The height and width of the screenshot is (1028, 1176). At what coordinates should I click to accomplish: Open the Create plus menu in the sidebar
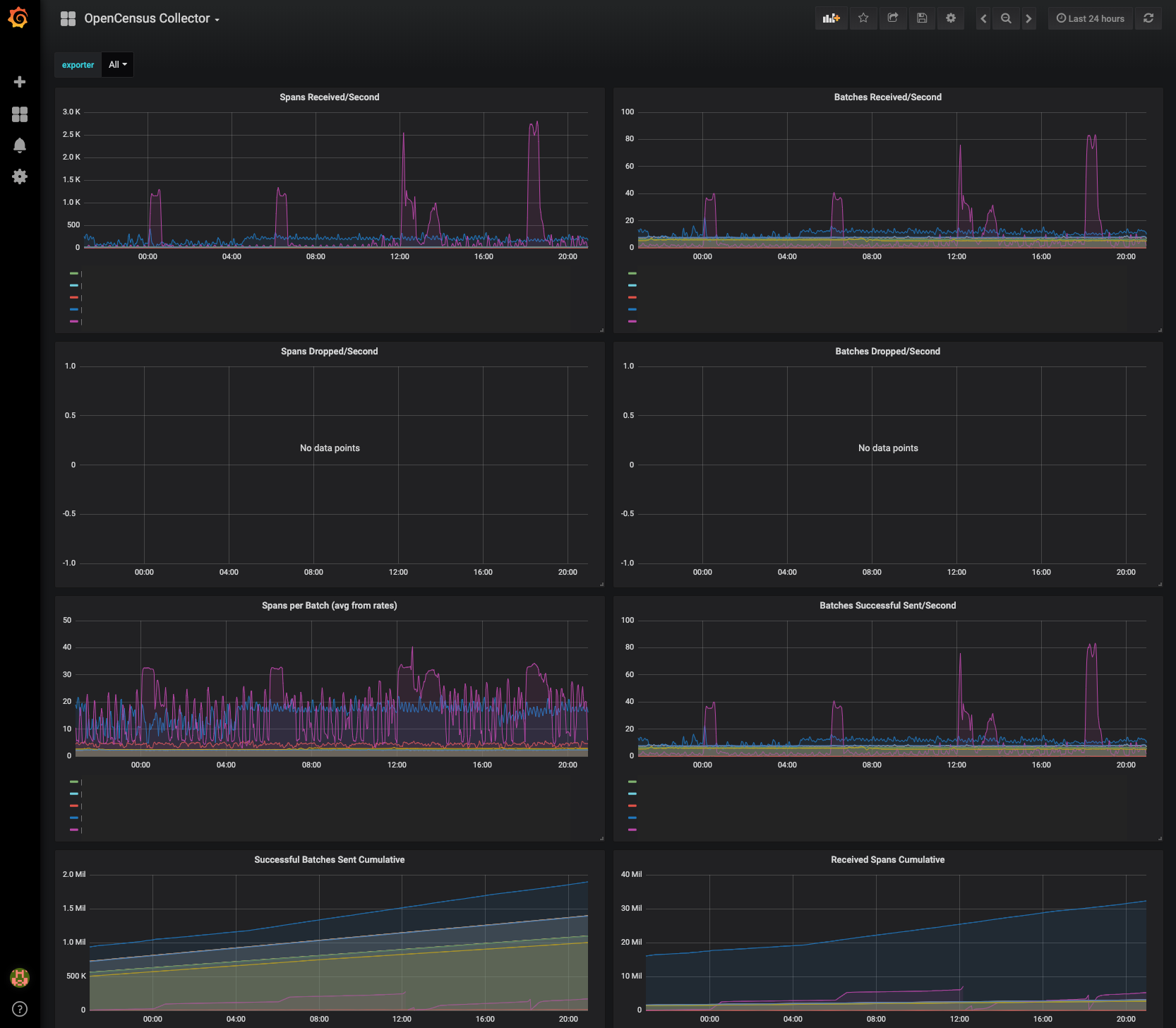(20, 82)
